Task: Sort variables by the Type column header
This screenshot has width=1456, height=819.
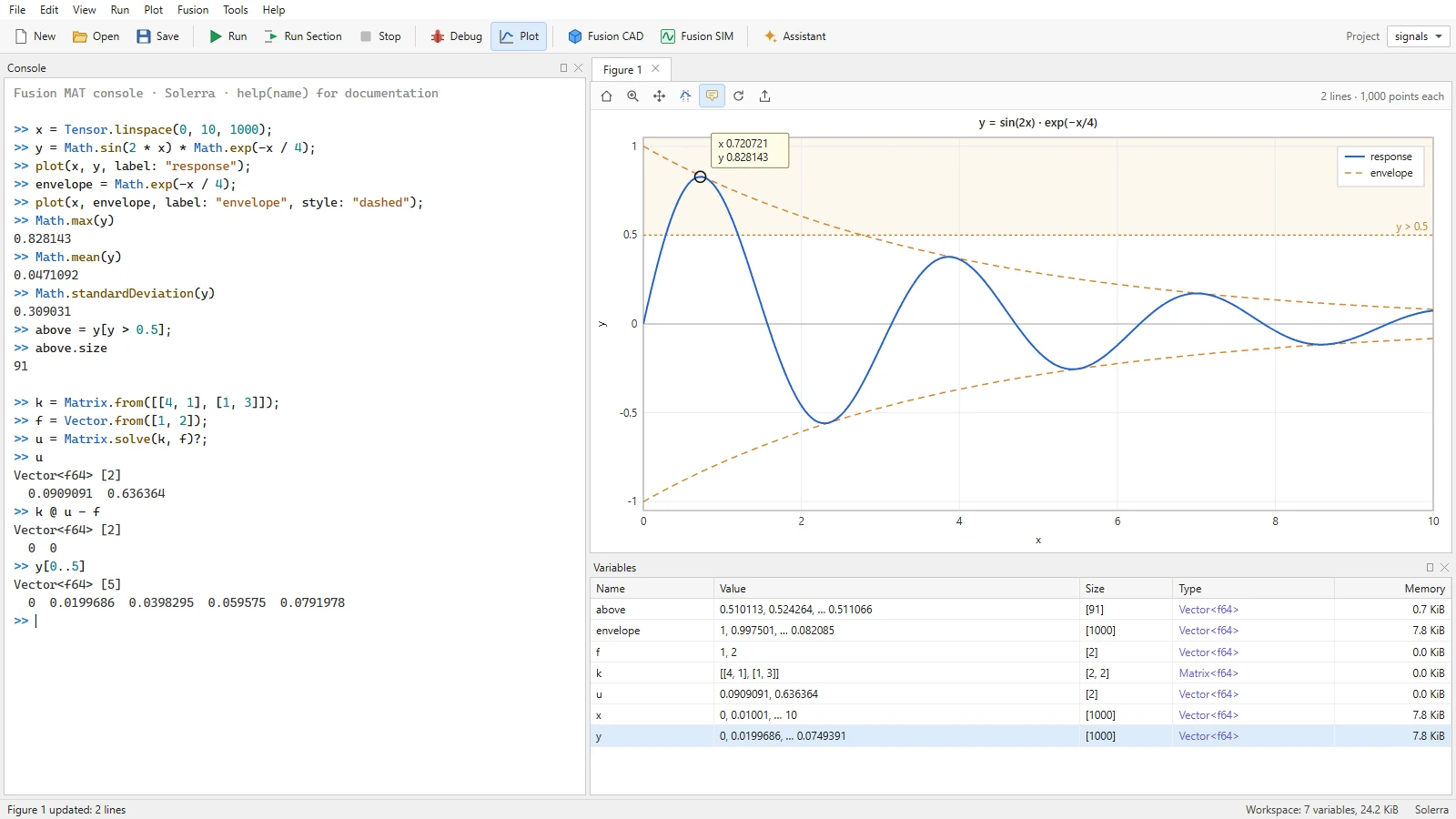Action: (x=1253, y=589)
